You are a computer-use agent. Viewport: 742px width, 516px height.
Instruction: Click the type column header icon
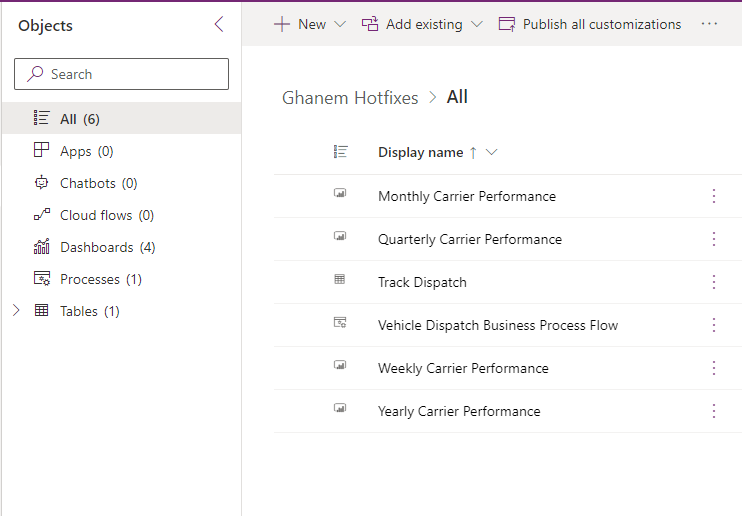(x=340, y=152)
